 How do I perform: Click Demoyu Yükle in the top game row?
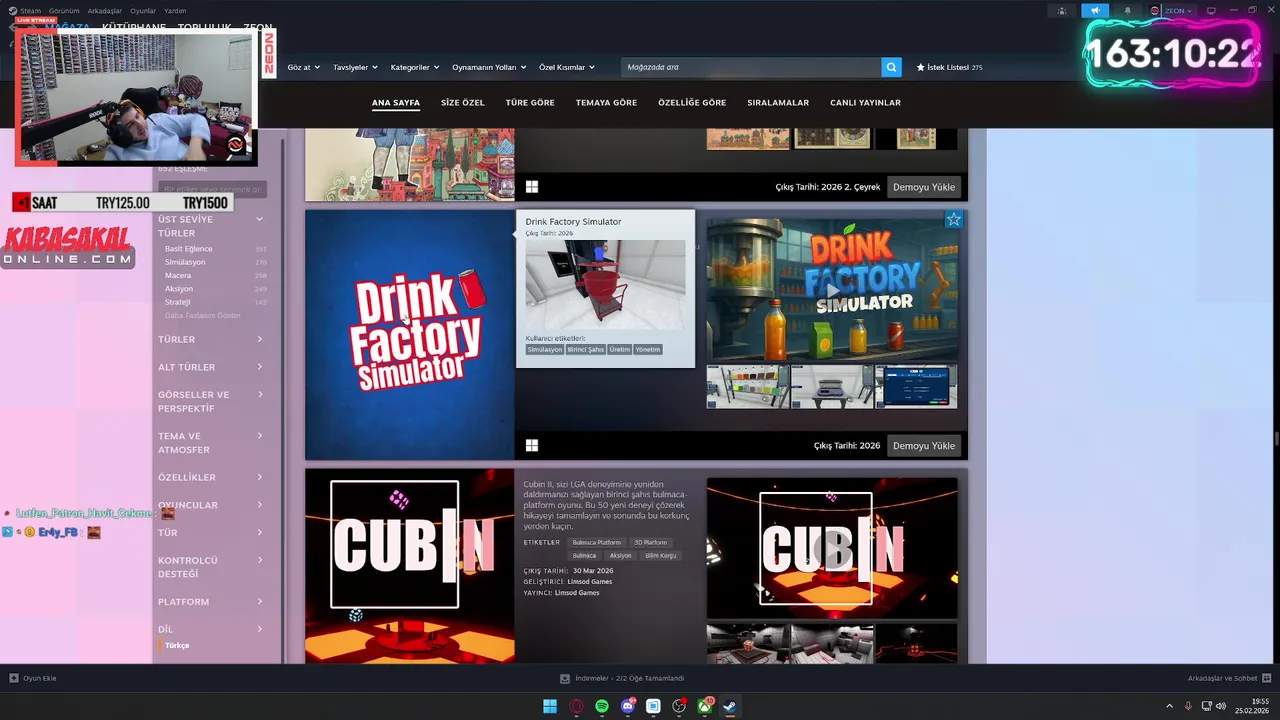click(924, 187)
